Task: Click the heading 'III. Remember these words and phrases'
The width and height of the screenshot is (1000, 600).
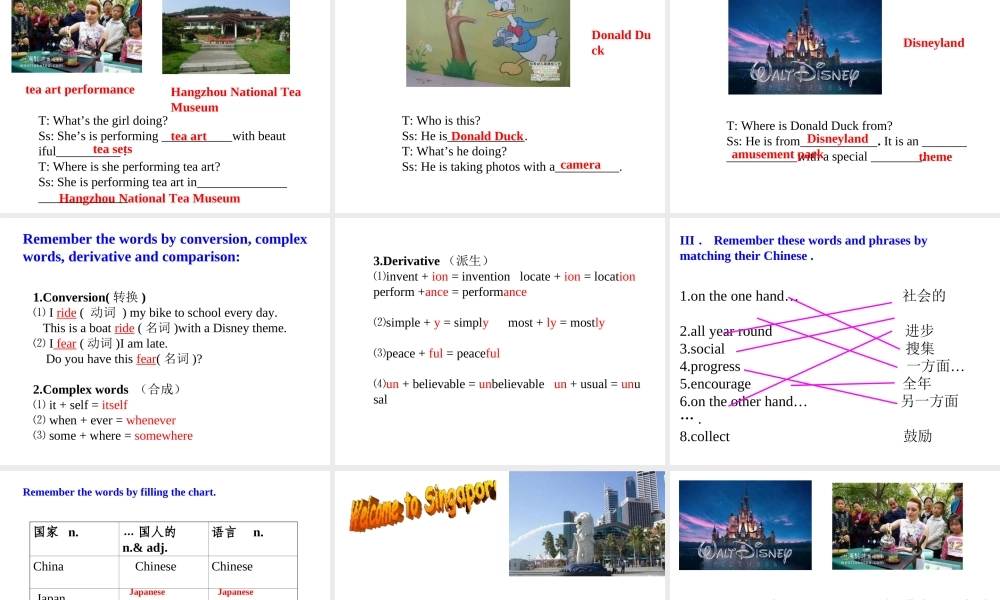Action: point(804,247)
